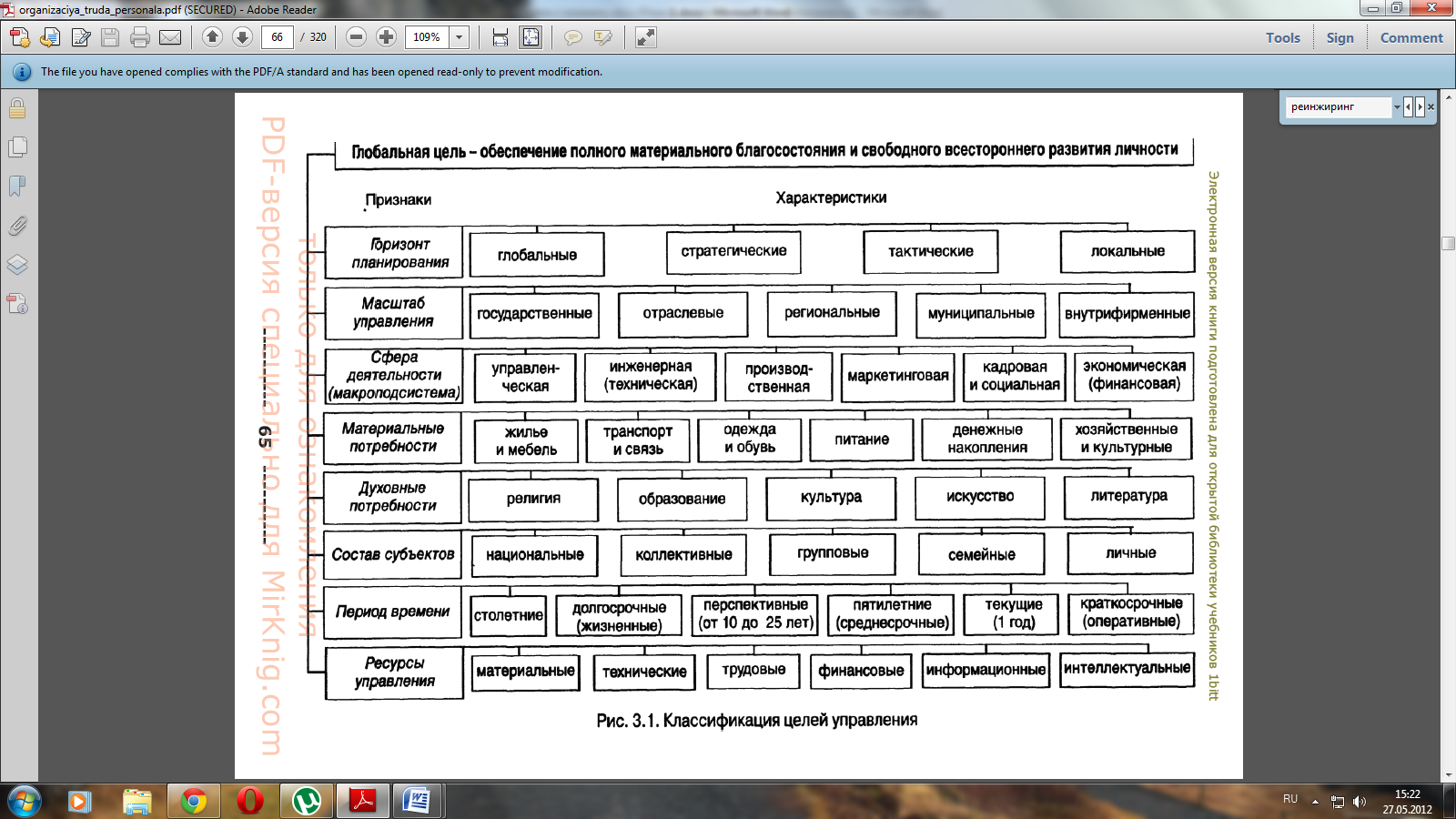Click the 'маркетинговая' box in diagram
The height and width of the screenshot is (819, 1456).
[x=898, y=376]
